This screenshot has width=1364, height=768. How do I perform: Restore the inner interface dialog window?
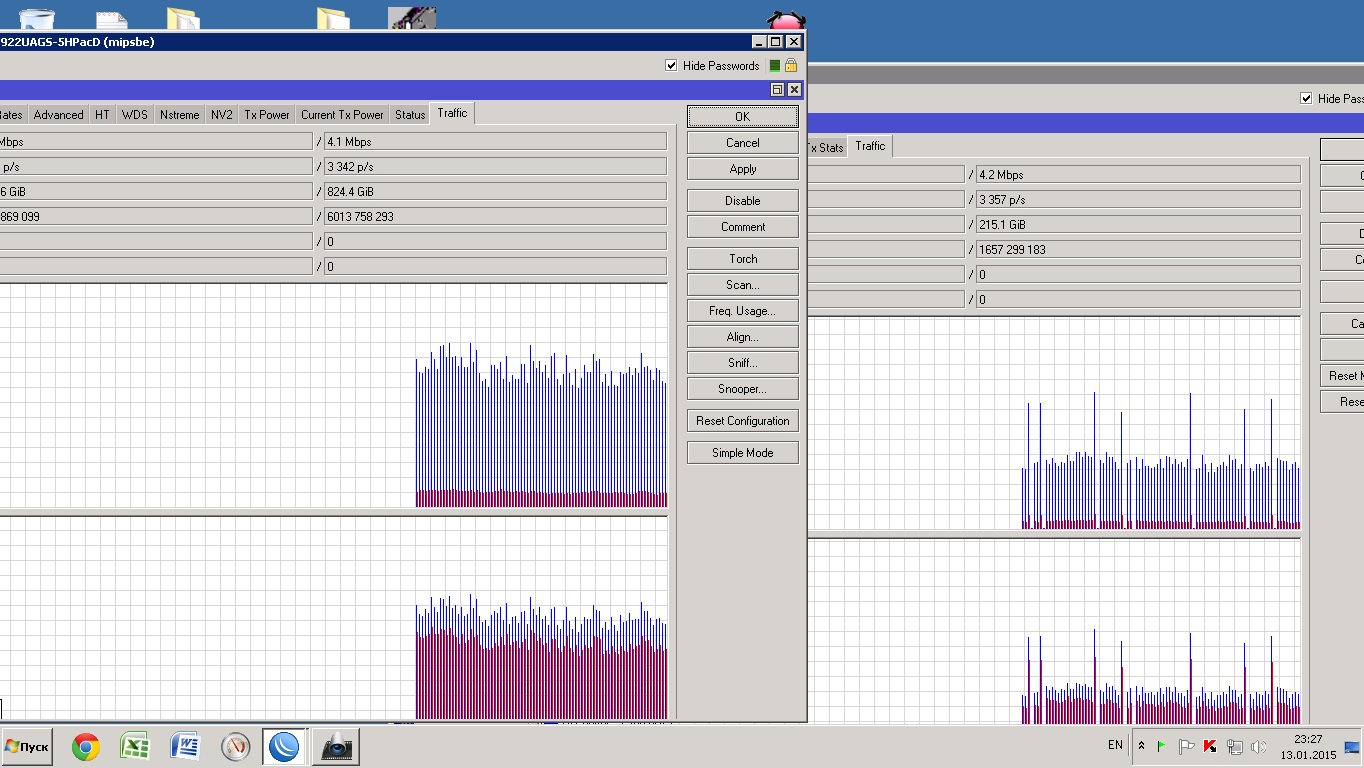777,90
